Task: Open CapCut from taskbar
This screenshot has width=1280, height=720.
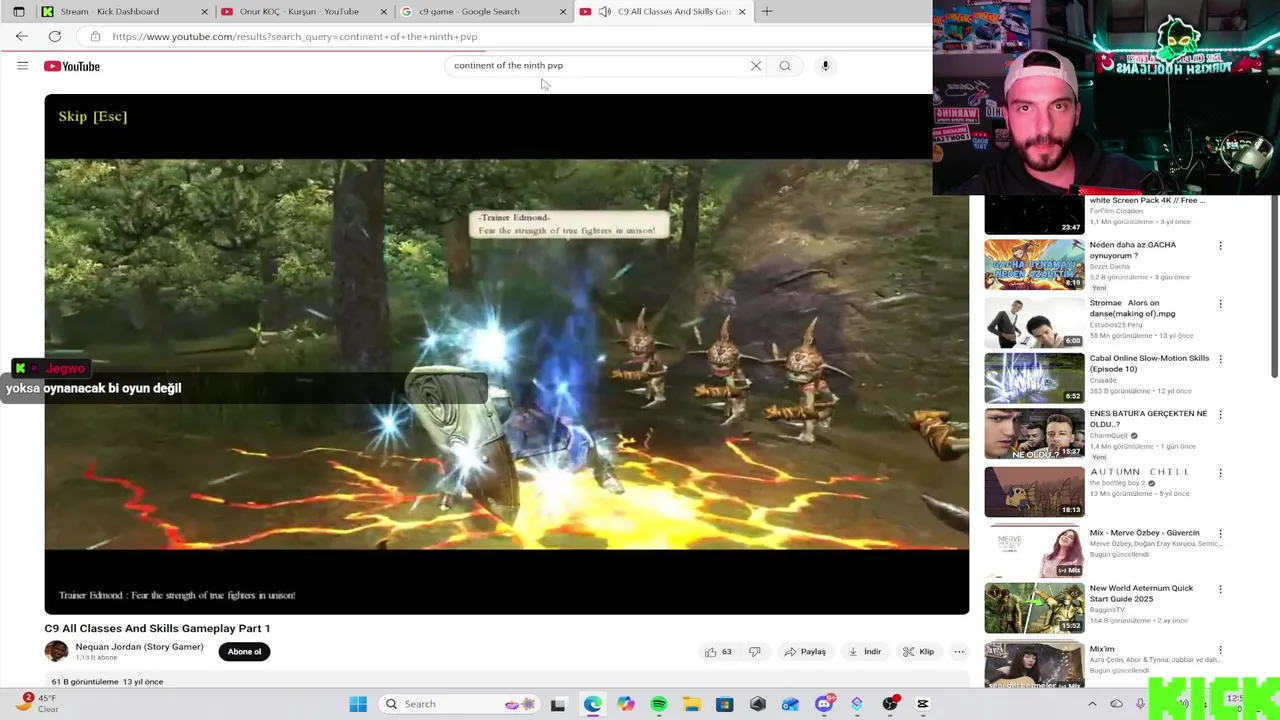Action: [923, 704]
